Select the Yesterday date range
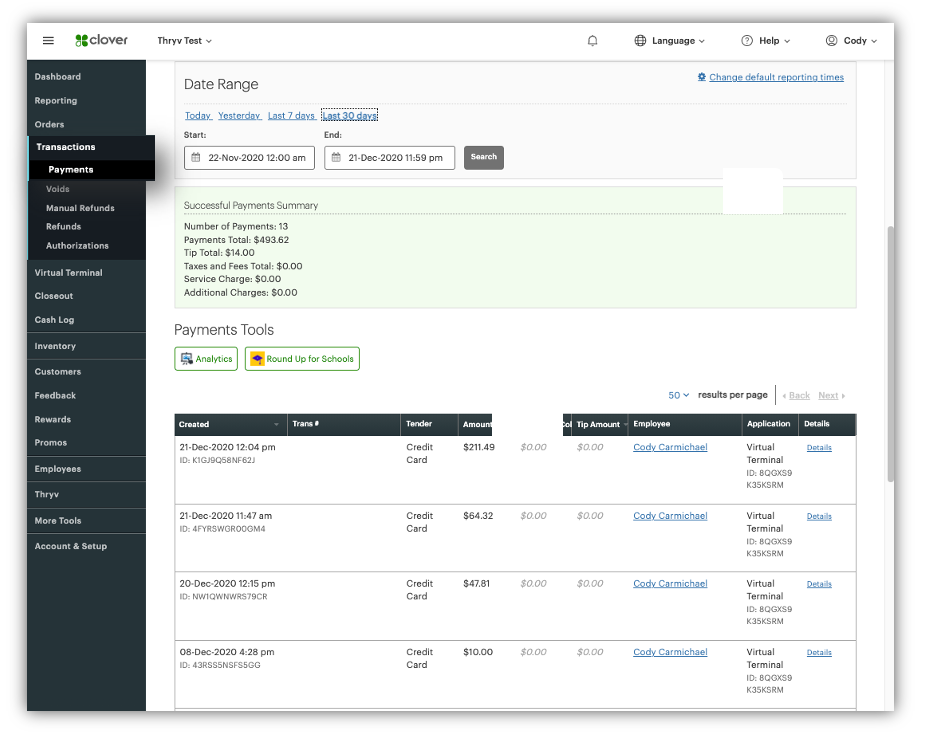The height and width of the screenshot is (734, 926). click(239, 116)
